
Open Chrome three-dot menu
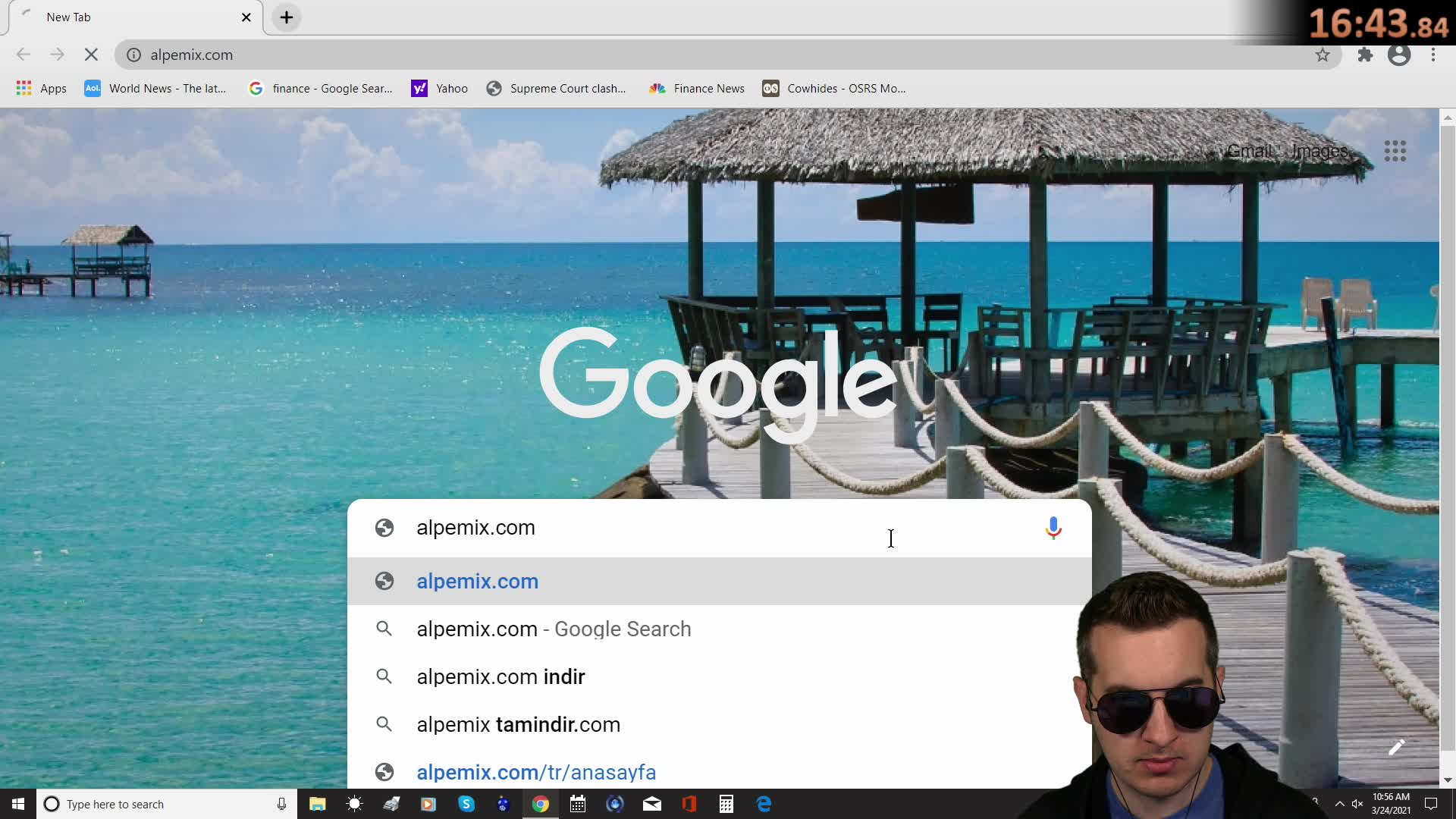[1433, 55]
